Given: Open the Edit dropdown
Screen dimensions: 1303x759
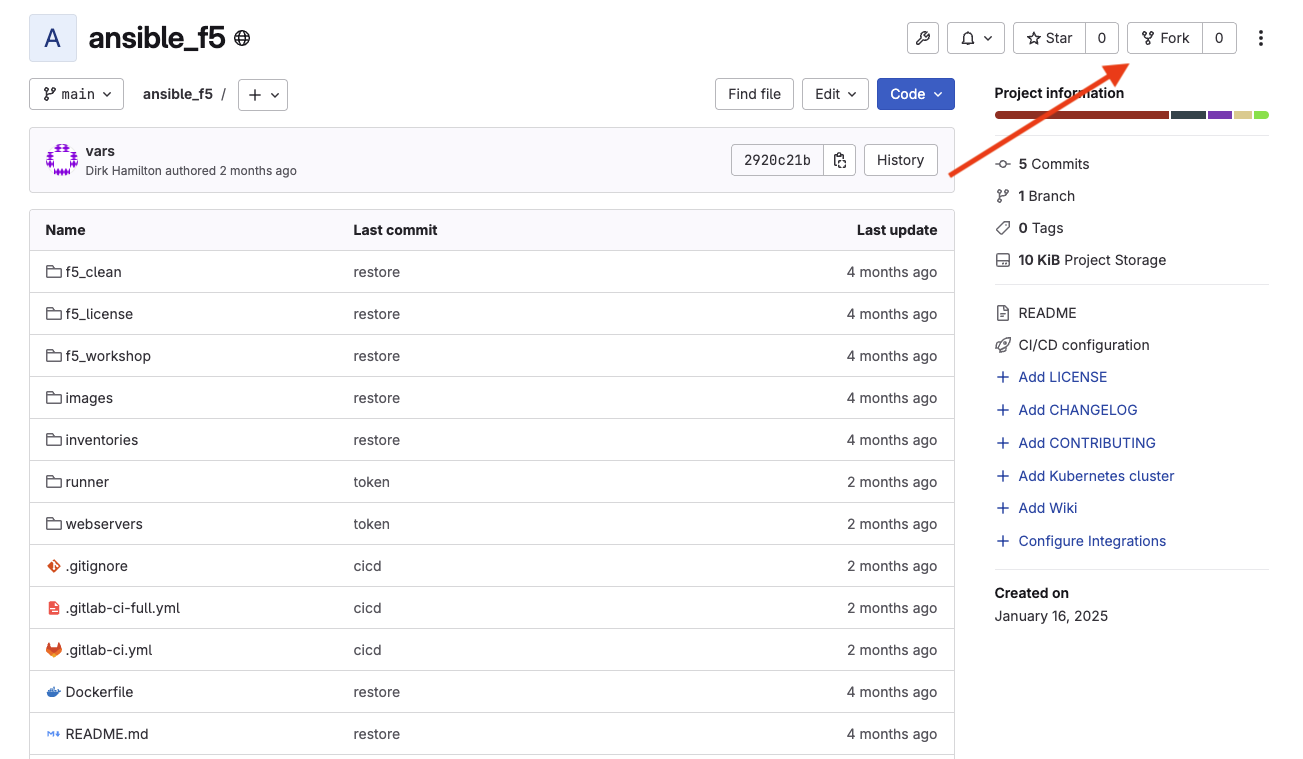Looking at the screenshot, I should point(835,94).
